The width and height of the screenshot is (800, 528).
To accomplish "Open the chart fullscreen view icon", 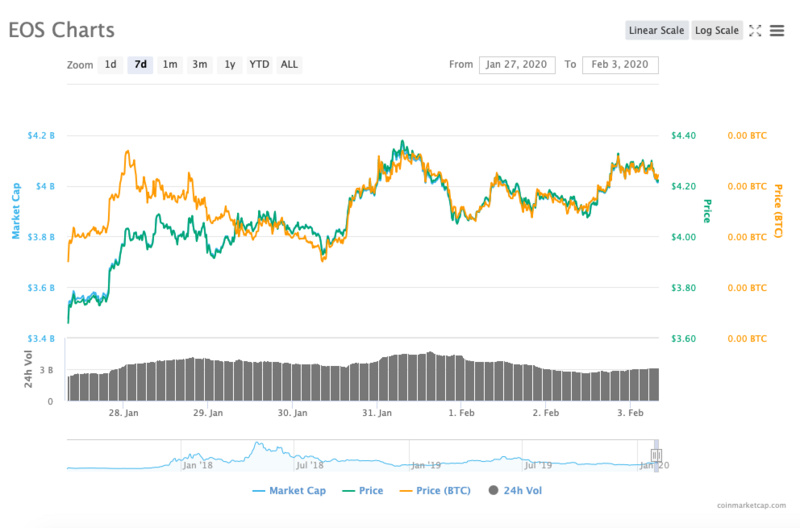I will 756,30.
